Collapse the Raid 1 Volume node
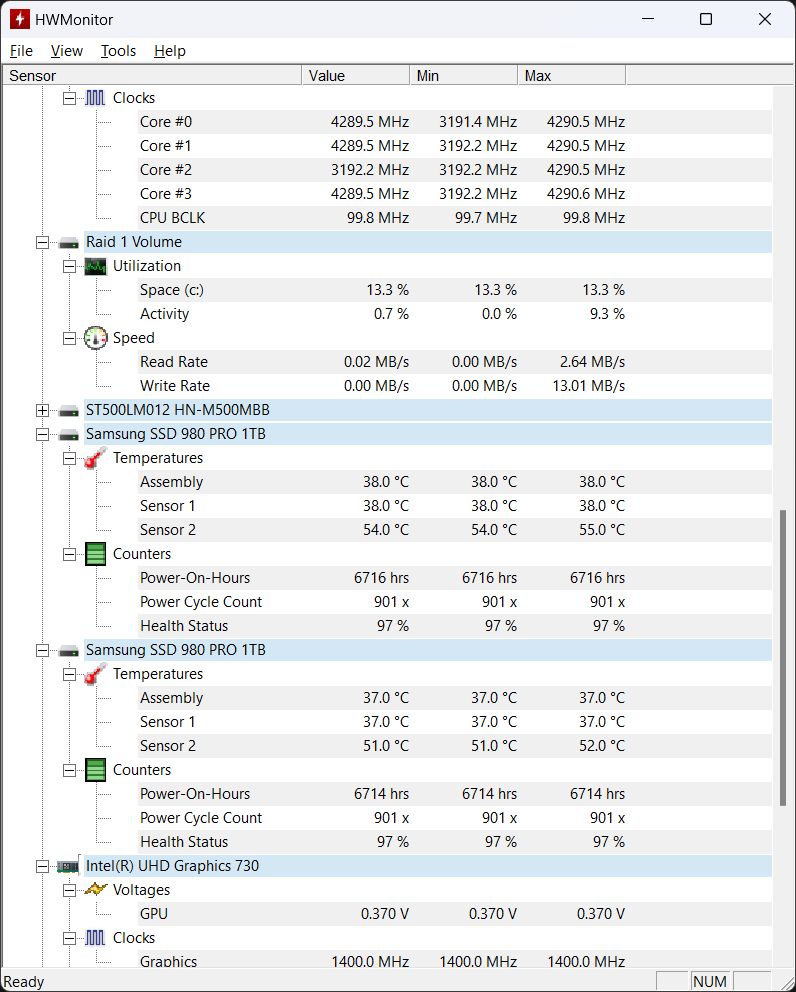The height and width of the screenshot is (992, 796). coord(42,242)
